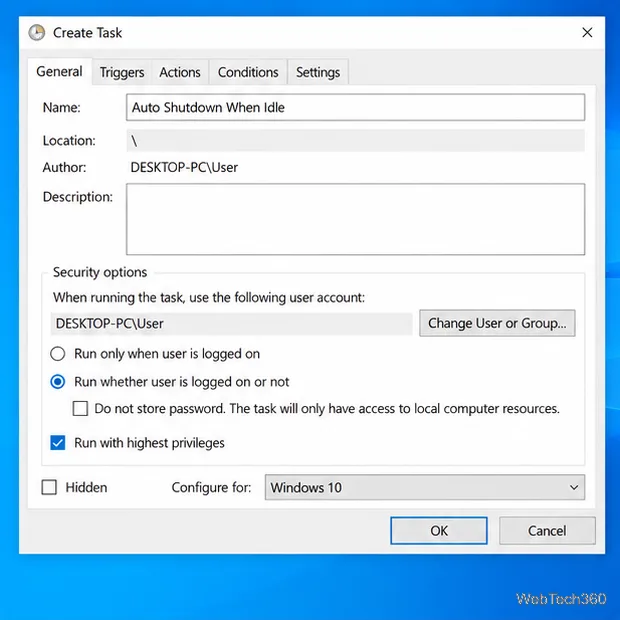Click the Name input field
Screen dimensions: 620x620
(355, 107)
